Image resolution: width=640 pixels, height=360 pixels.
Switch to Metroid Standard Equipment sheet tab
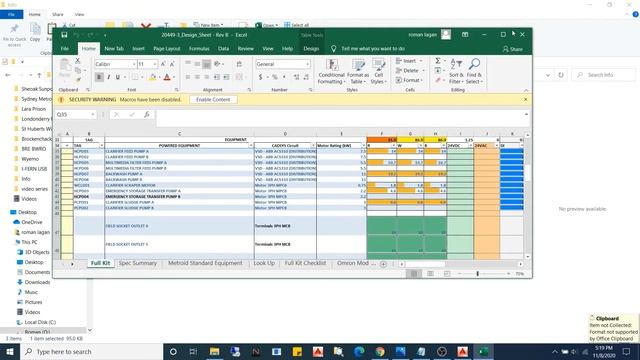click(205, 263)
